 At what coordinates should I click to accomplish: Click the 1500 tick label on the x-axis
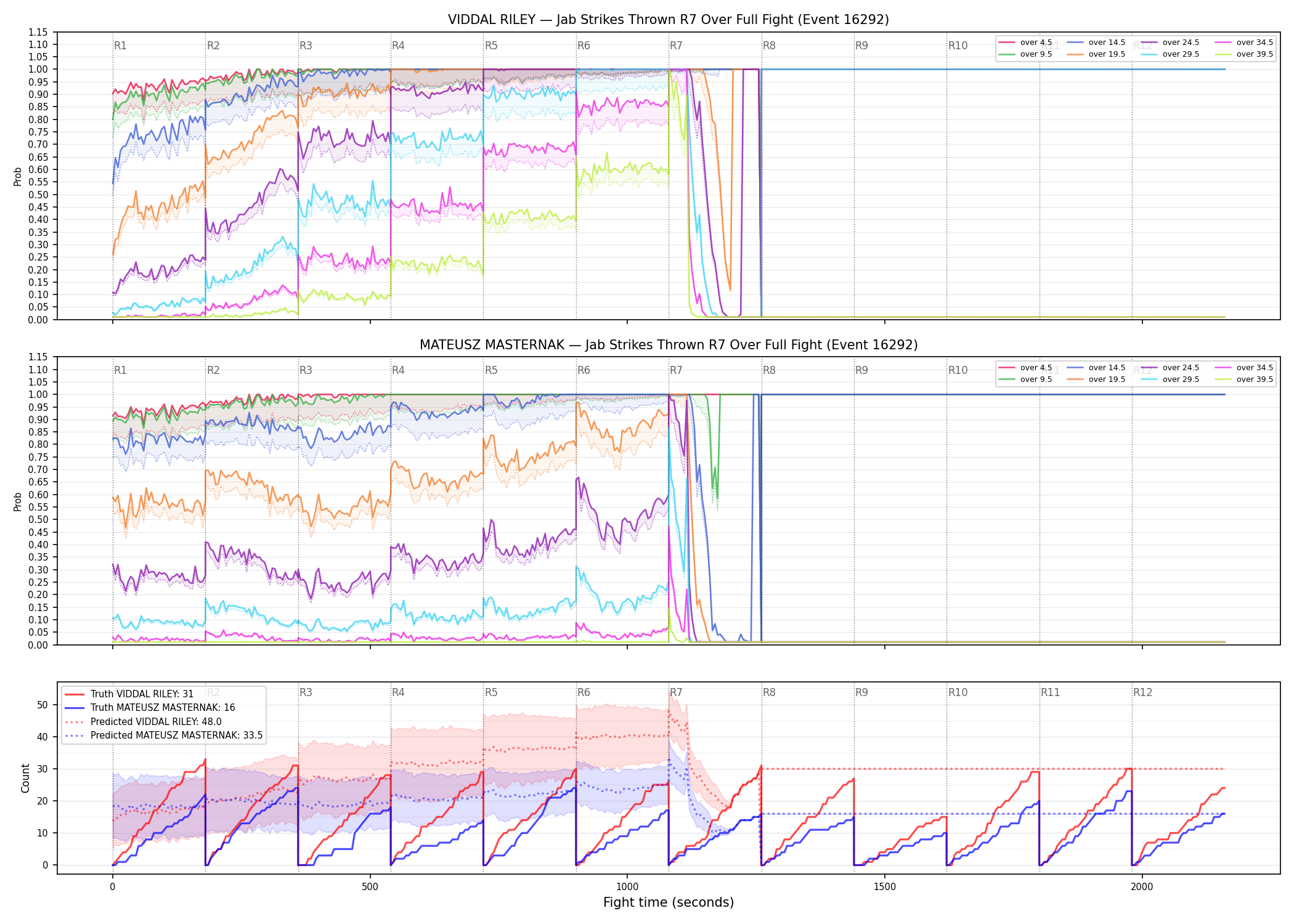pos(885,886)
